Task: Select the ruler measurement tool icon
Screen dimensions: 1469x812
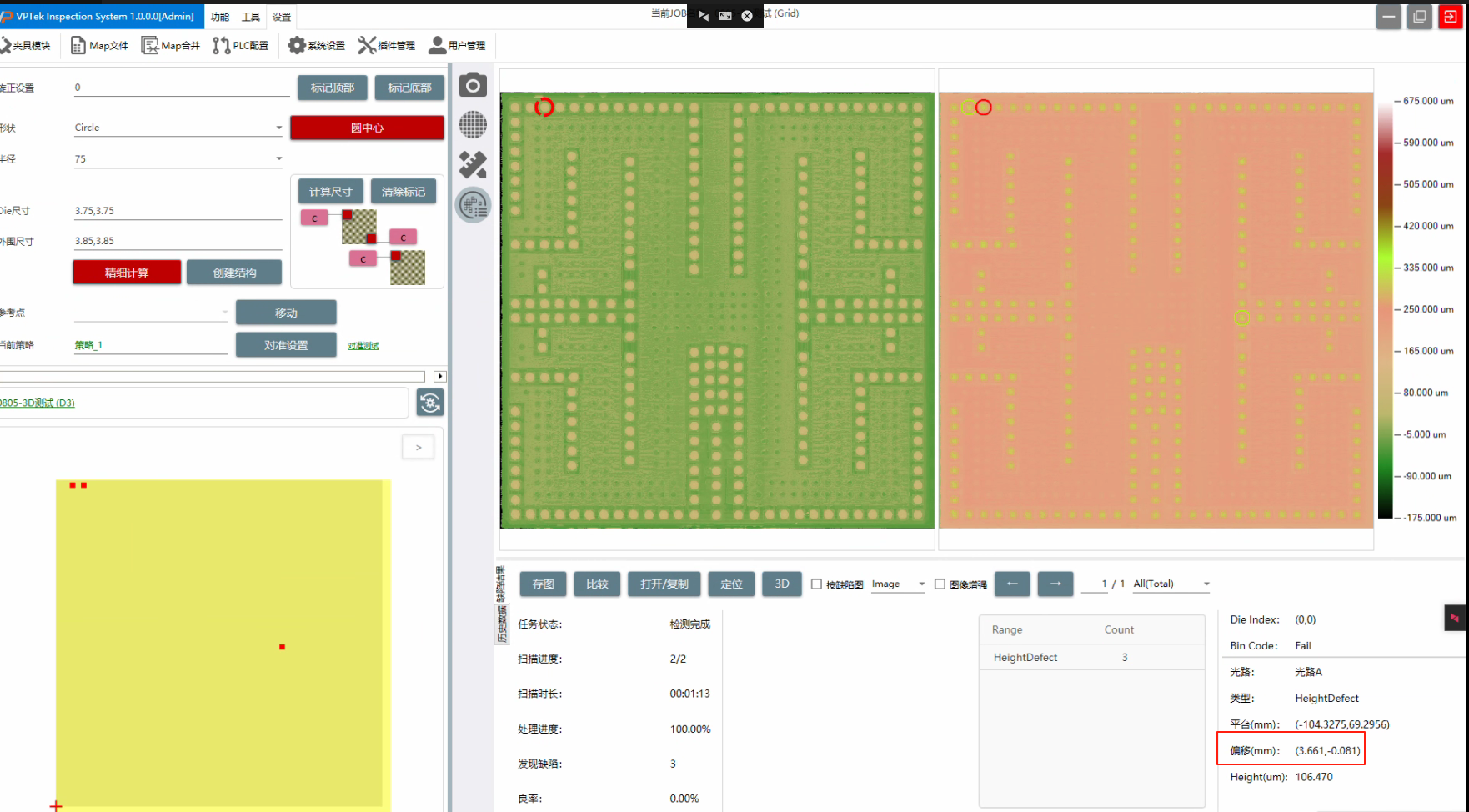Action: pyautogui.click(x=473, y=165)
